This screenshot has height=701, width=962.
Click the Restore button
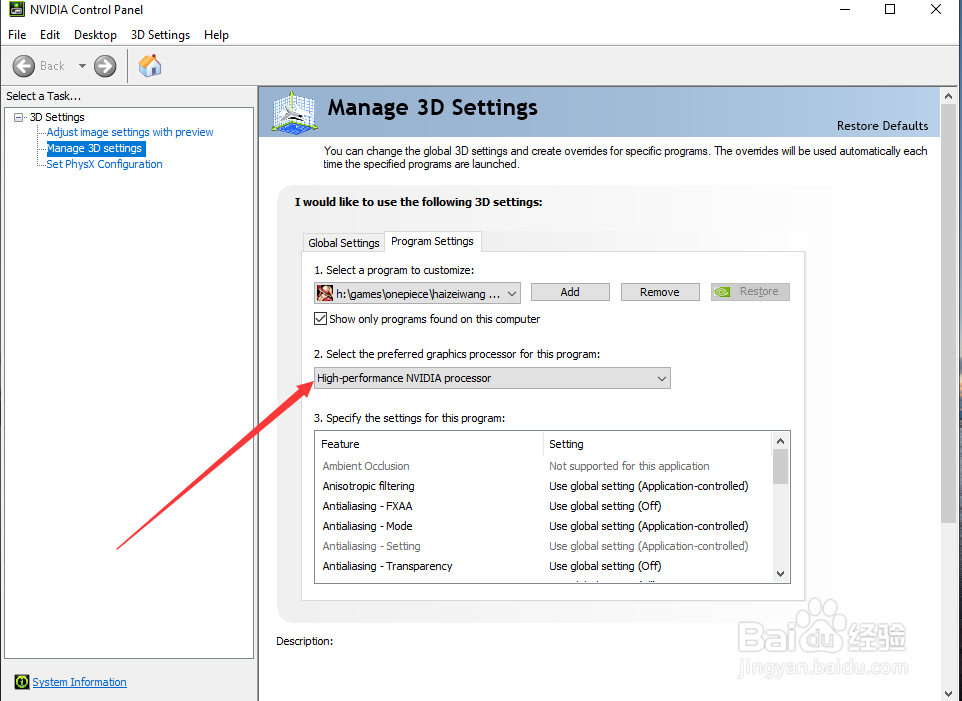750,292
